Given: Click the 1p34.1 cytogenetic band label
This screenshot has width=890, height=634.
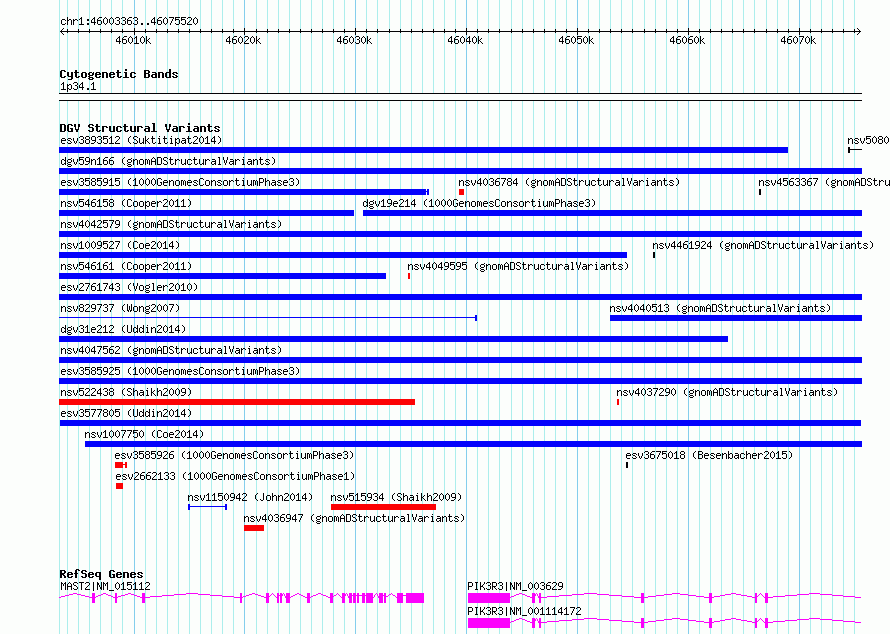Looking at the screenshot, I should click(78, 86).
